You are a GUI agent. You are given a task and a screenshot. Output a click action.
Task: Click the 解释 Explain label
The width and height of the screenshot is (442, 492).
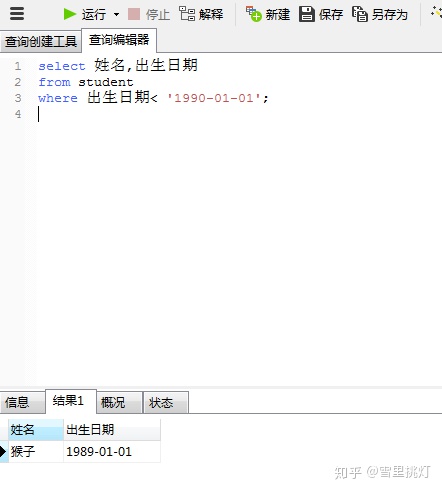click(x=211, y=14)
